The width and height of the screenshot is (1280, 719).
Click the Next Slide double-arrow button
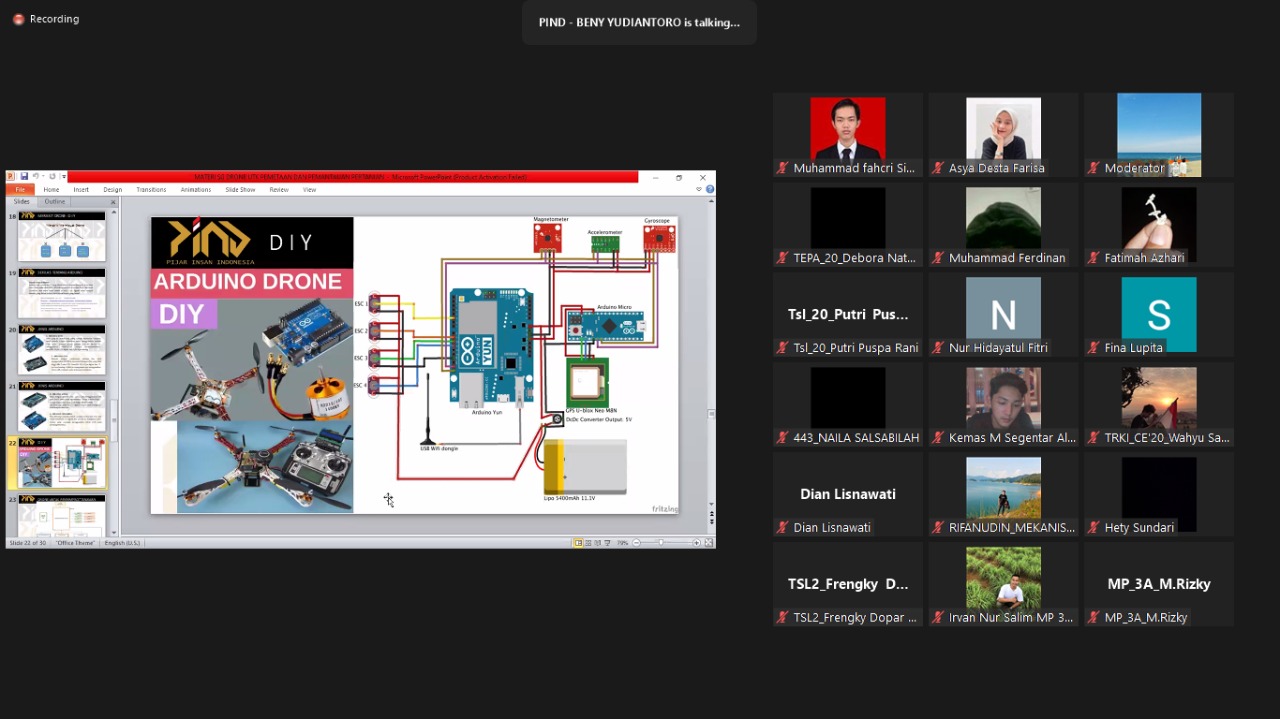[711, 521]
